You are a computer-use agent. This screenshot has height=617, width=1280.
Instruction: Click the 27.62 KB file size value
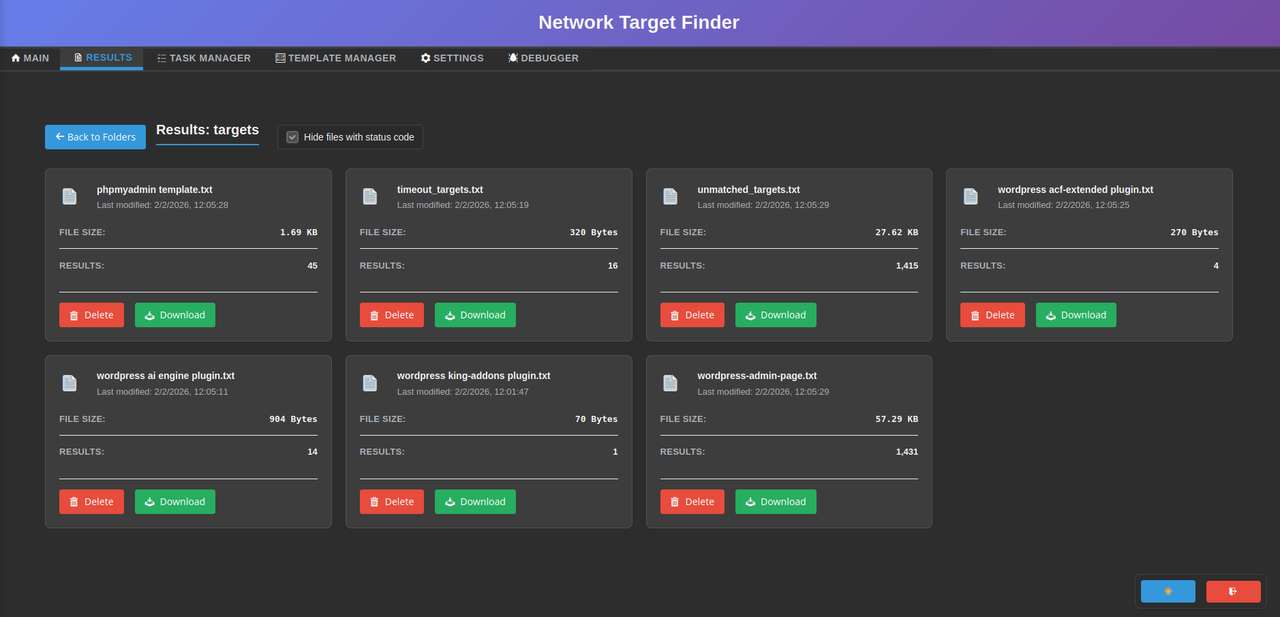point(896,232)
